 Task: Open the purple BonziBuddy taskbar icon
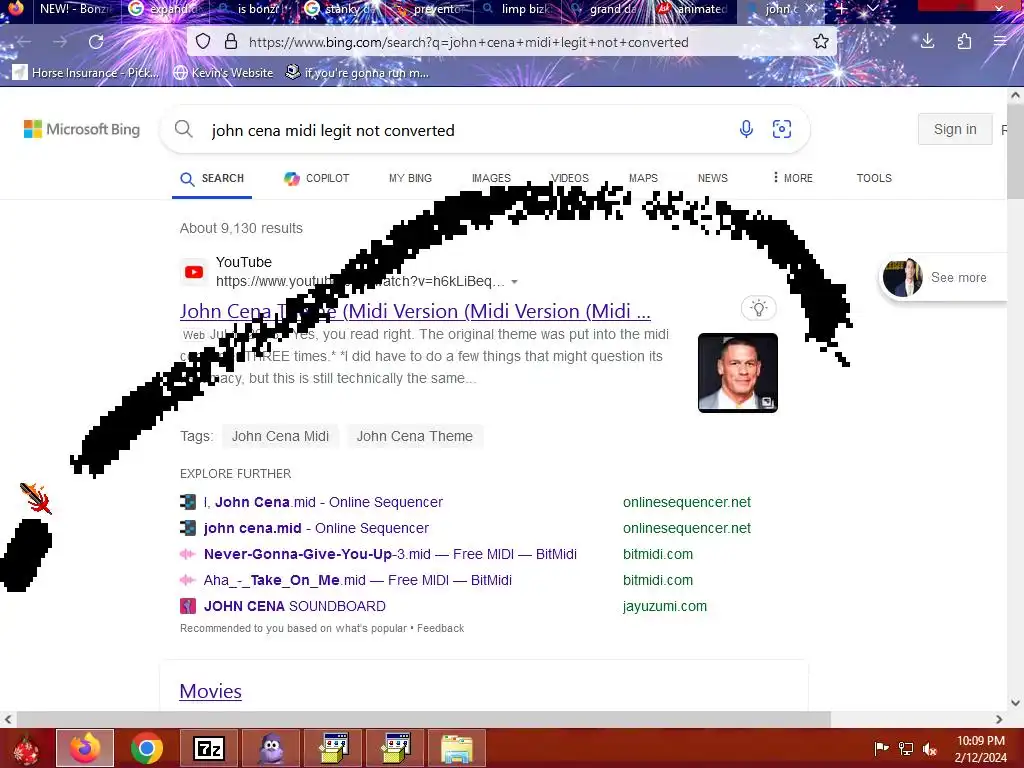pyautogui.click(x=271, y=748)
